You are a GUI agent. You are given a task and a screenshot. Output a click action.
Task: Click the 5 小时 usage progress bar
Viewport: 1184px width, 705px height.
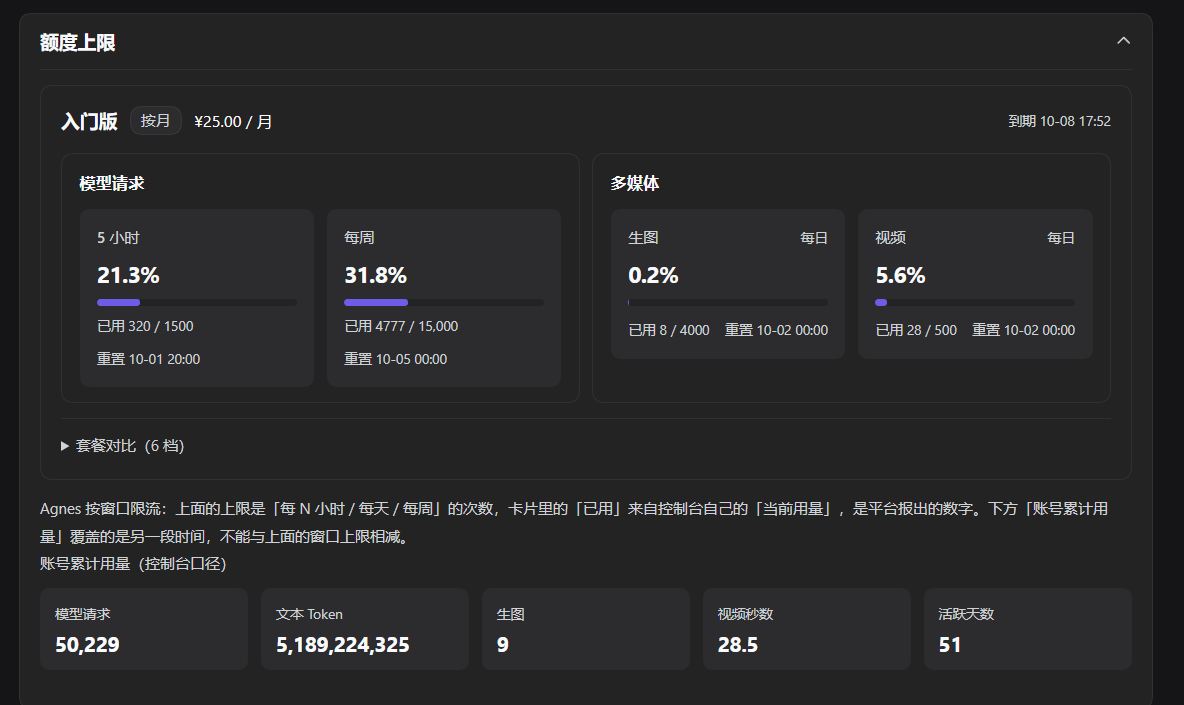[x=196, y=303]
